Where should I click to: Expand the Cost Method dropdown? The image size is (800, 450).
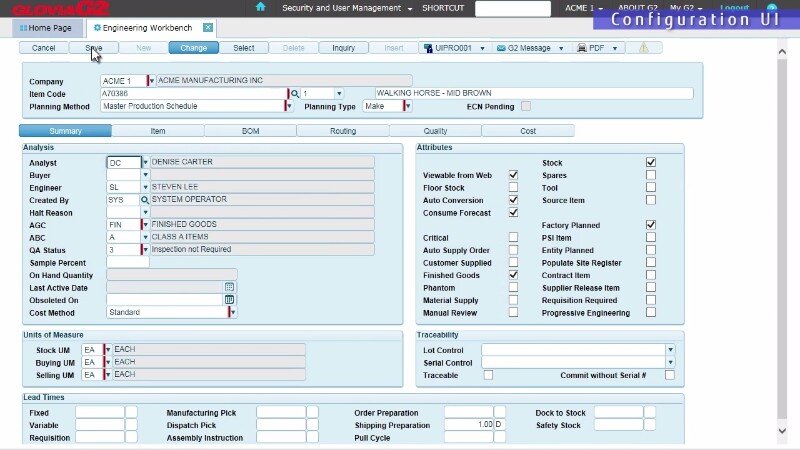tap(232, 312)
